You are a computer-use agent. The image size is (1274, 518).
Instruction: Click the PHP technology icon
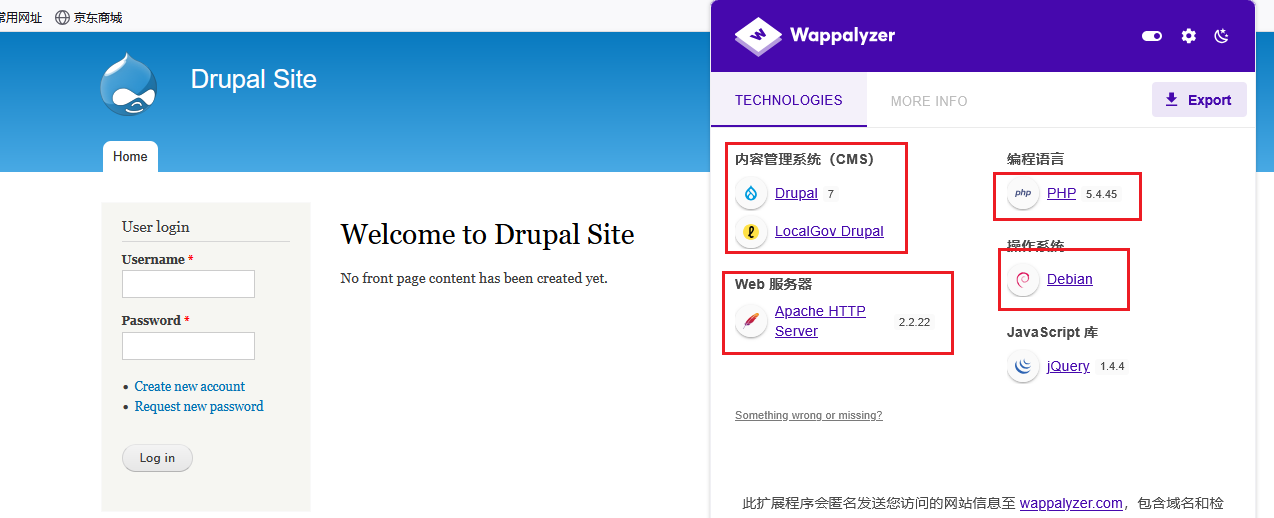(1023, 193)
